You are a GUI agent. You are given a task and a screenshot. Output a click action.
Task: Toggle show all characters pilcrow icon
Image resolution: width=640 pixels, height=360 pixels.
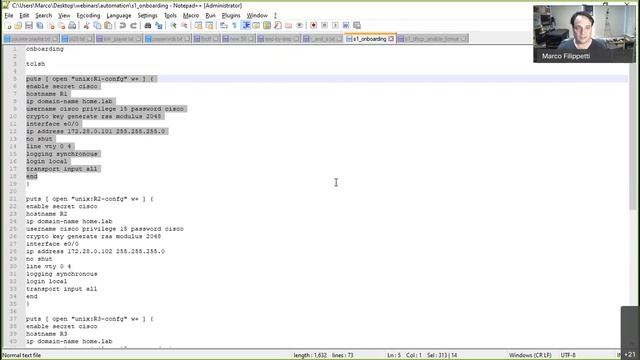pyautogui.click(x=234, y=26)
